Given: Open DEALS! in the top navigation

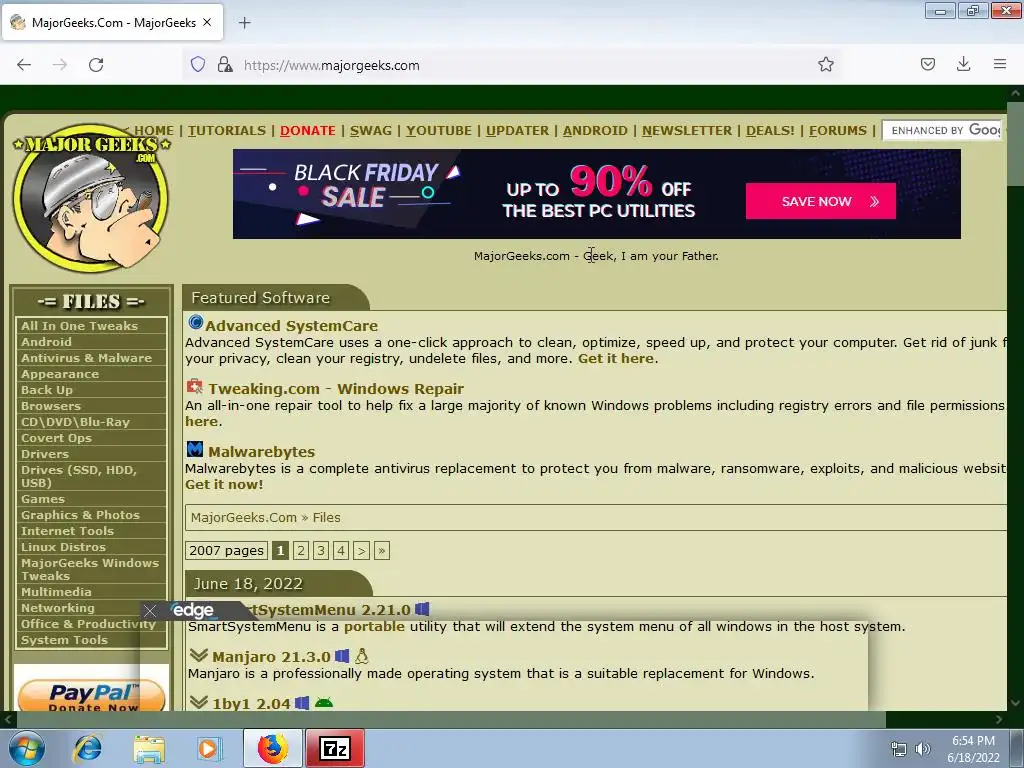Looking at the screenshot, I should click(x=771, y=131).
